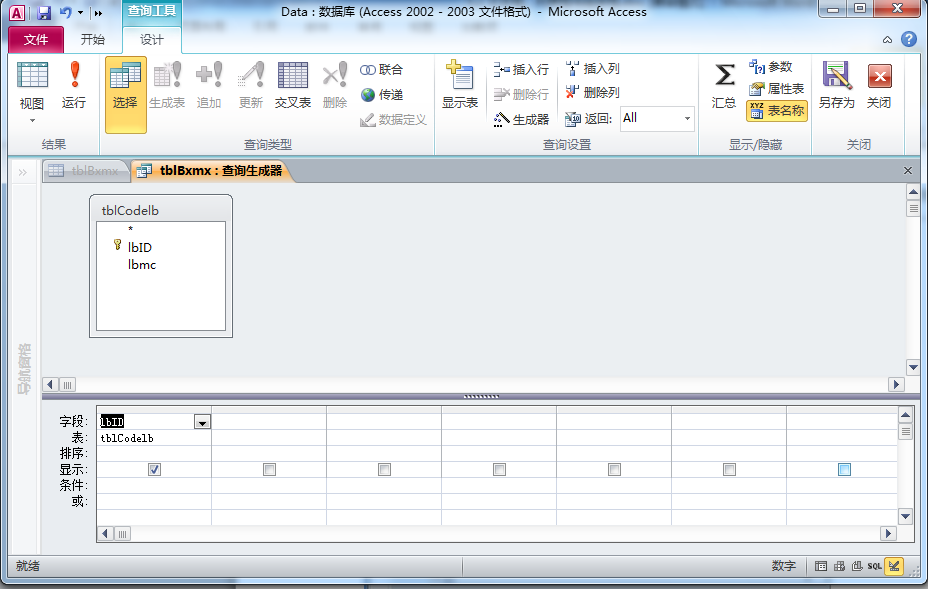Image resolution: width=928 pixels, height=589 pixels.
Task: Switch to the Home (开始) tab
Action: pos(93,40)
